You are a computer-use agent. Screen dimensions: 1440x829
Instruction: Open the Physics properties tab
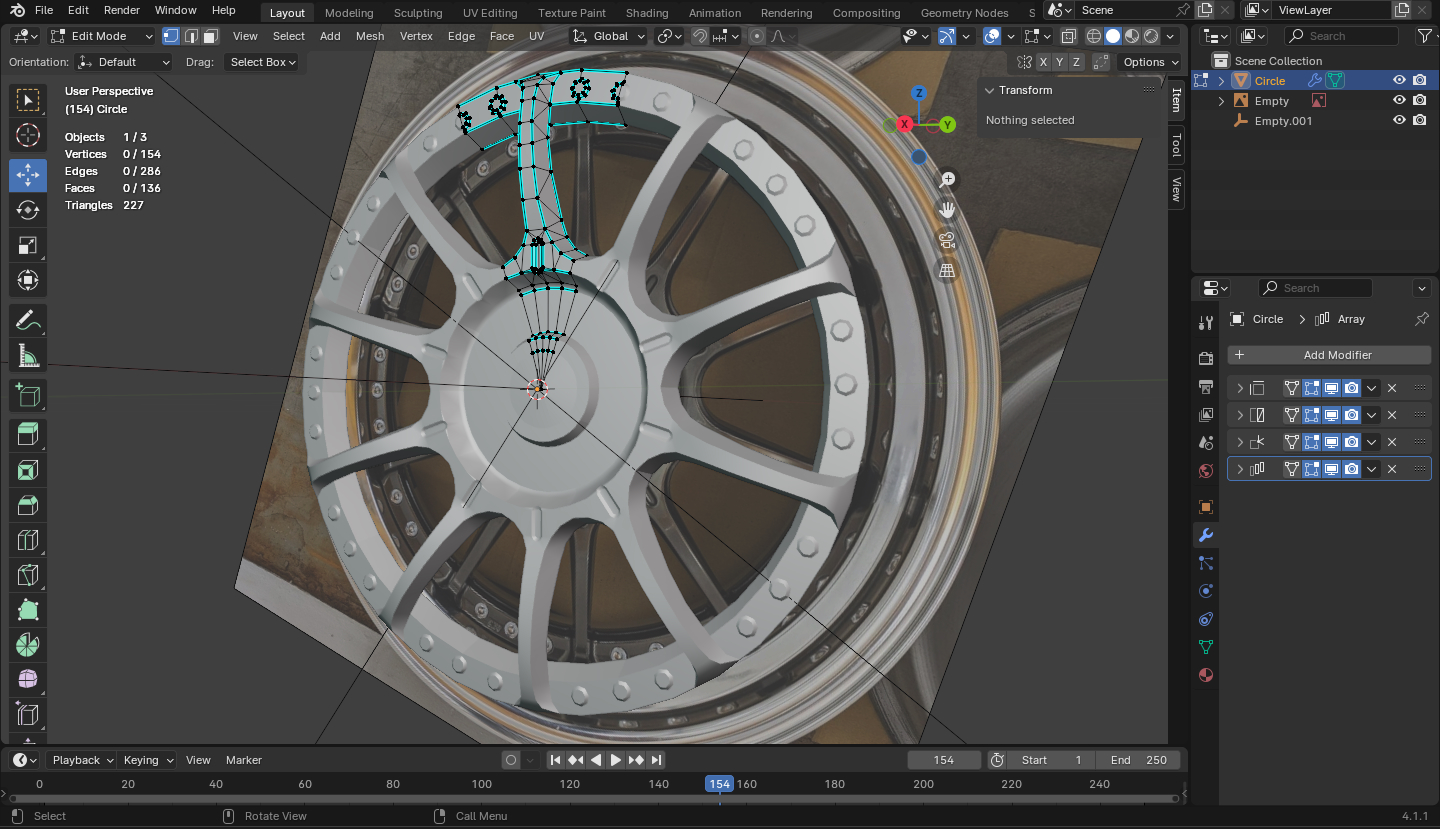1206,591
